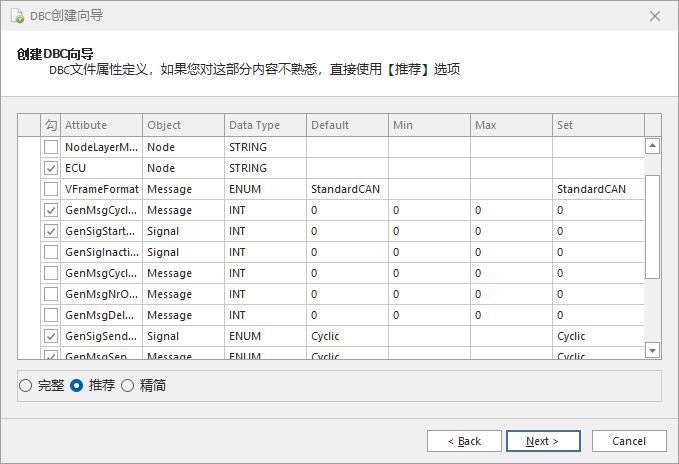Click the Max column header

(511, 125)
